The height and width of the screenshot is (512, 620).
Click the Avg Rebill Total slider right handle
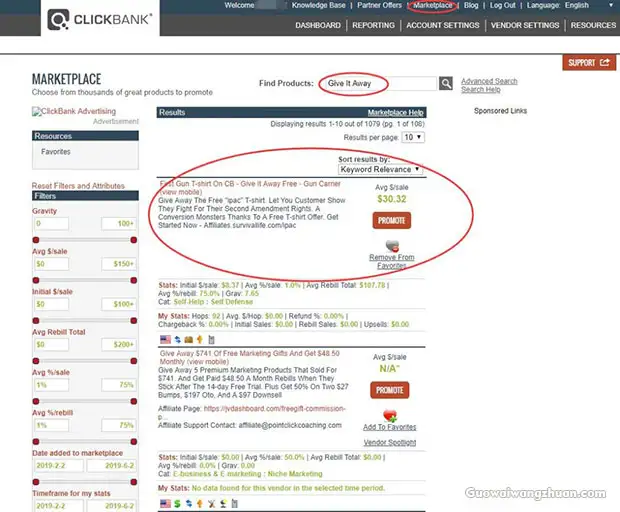134,361
